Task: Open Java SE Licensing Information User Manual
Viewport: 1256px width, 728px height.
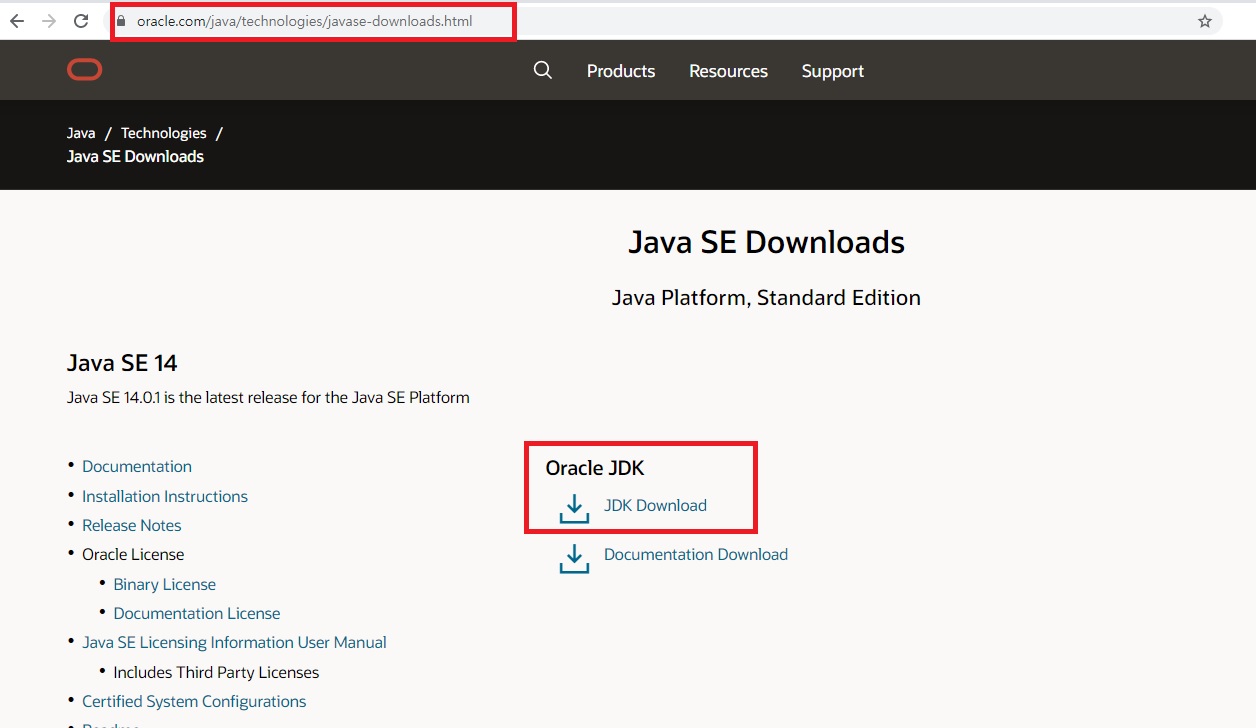Action: pyautogui.click(x=234, y=642)
